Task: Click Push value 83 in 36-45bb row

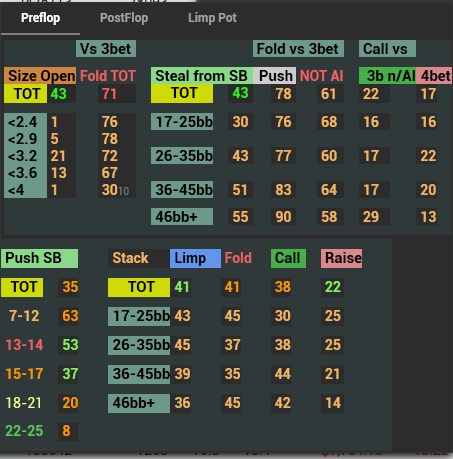Action: click(283, 190)
